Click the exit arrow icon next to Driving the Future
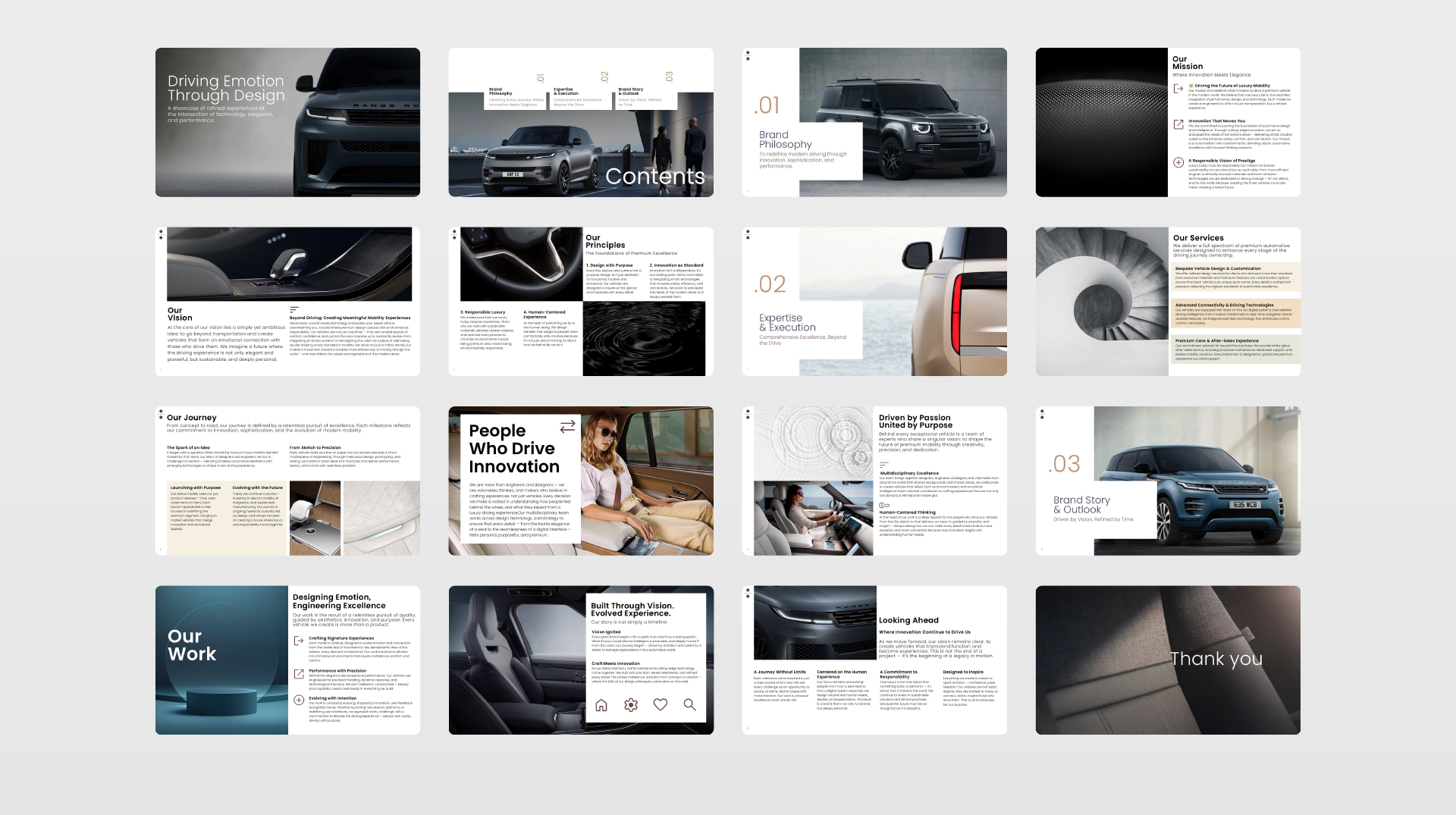Viewport: 1456px width, 815px height. tap(1178, 89)
